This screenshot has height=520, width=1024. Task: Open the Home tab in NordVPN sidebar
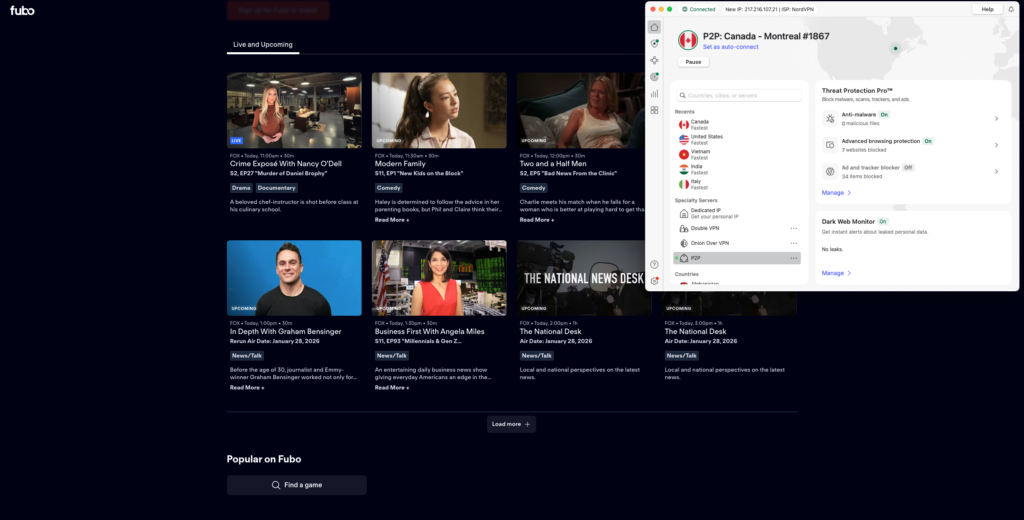654,27
